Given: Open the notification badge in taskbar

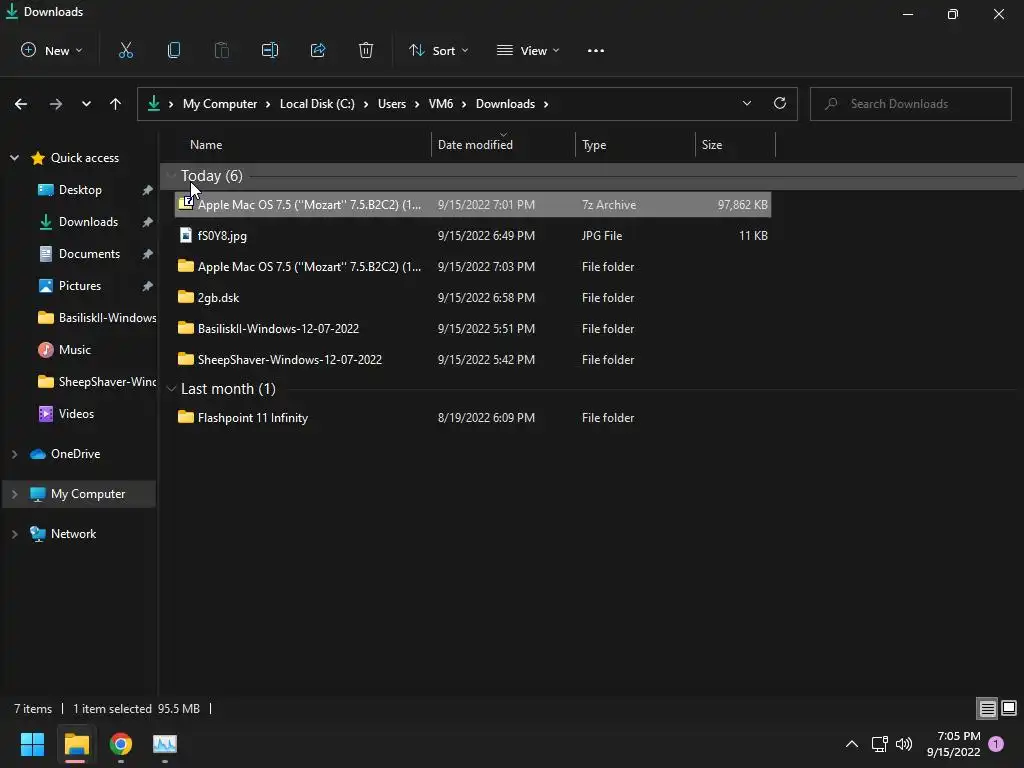Looking at the screenshot, I should pos(996,744).
